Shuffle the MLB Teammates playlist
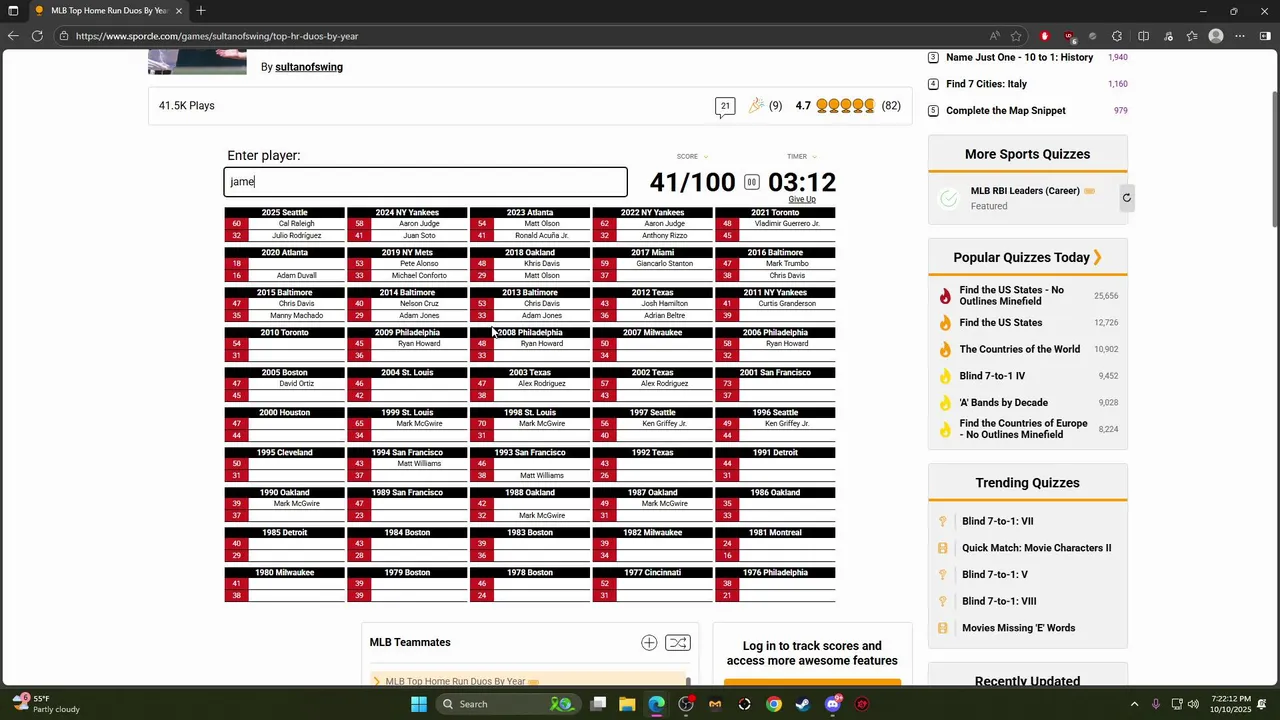This screenshot has height=720, width=1280. 677,643
